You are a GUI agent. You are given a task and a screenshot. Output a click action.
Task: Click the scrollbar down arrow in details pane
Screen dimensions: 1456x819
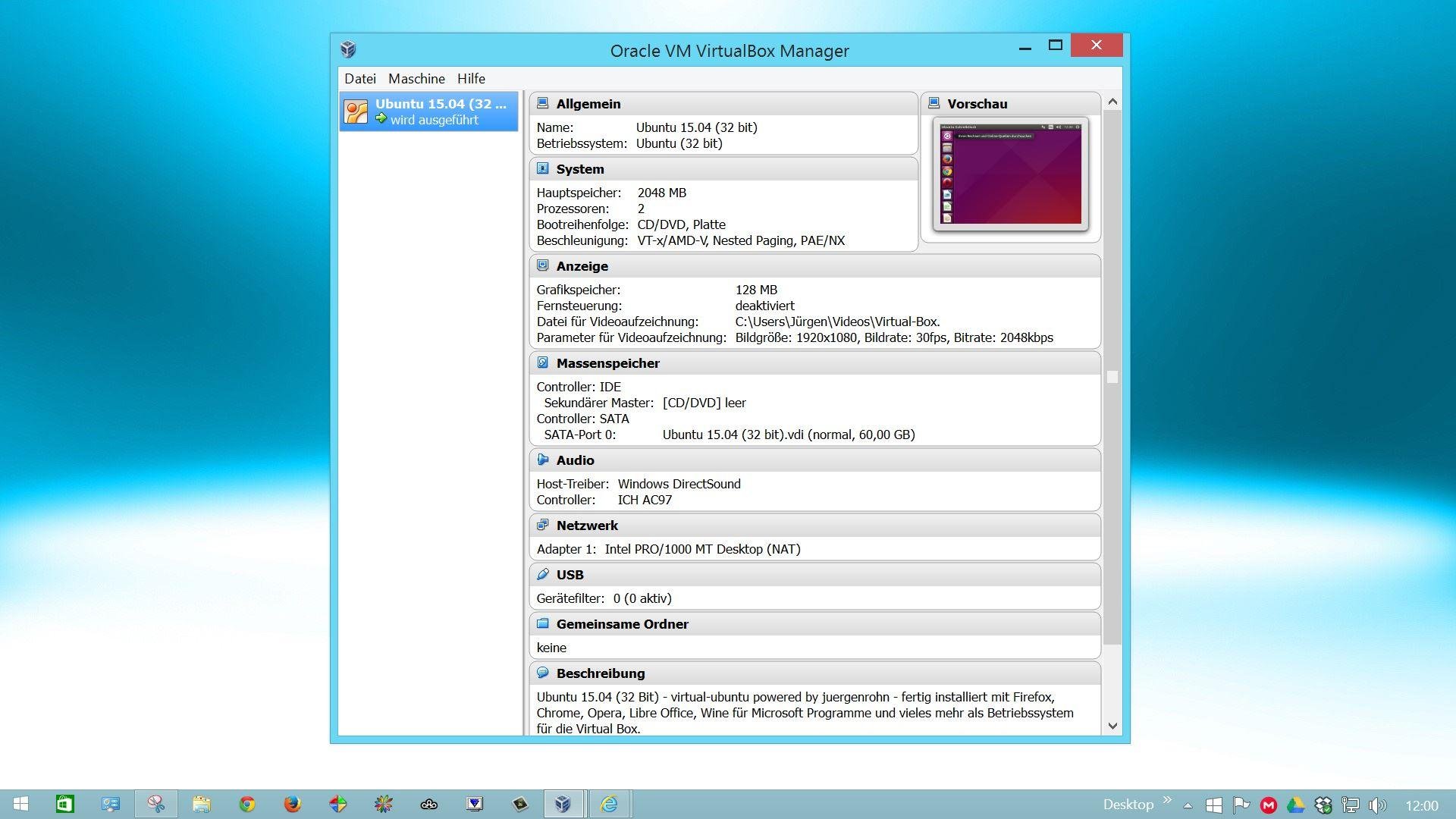click(x=1112, y=726)
